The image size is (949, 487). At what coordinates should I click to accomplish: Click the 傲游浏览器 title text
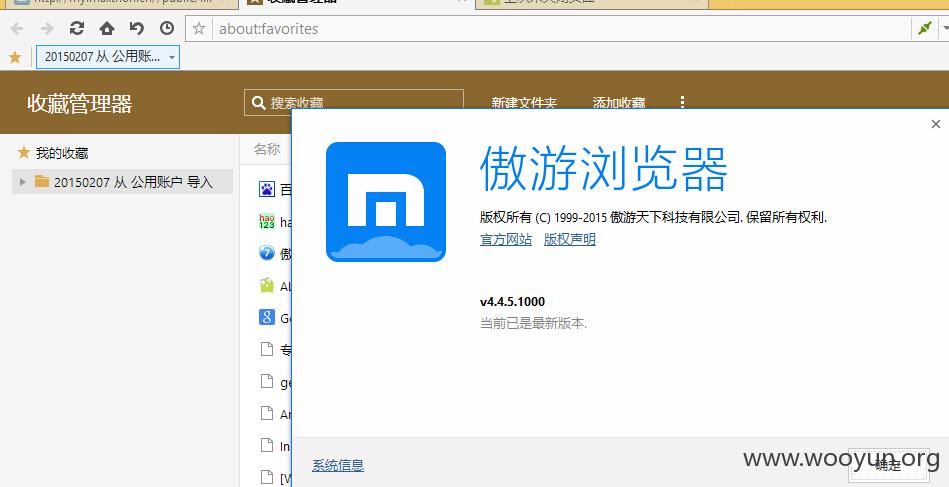point(603,169)
